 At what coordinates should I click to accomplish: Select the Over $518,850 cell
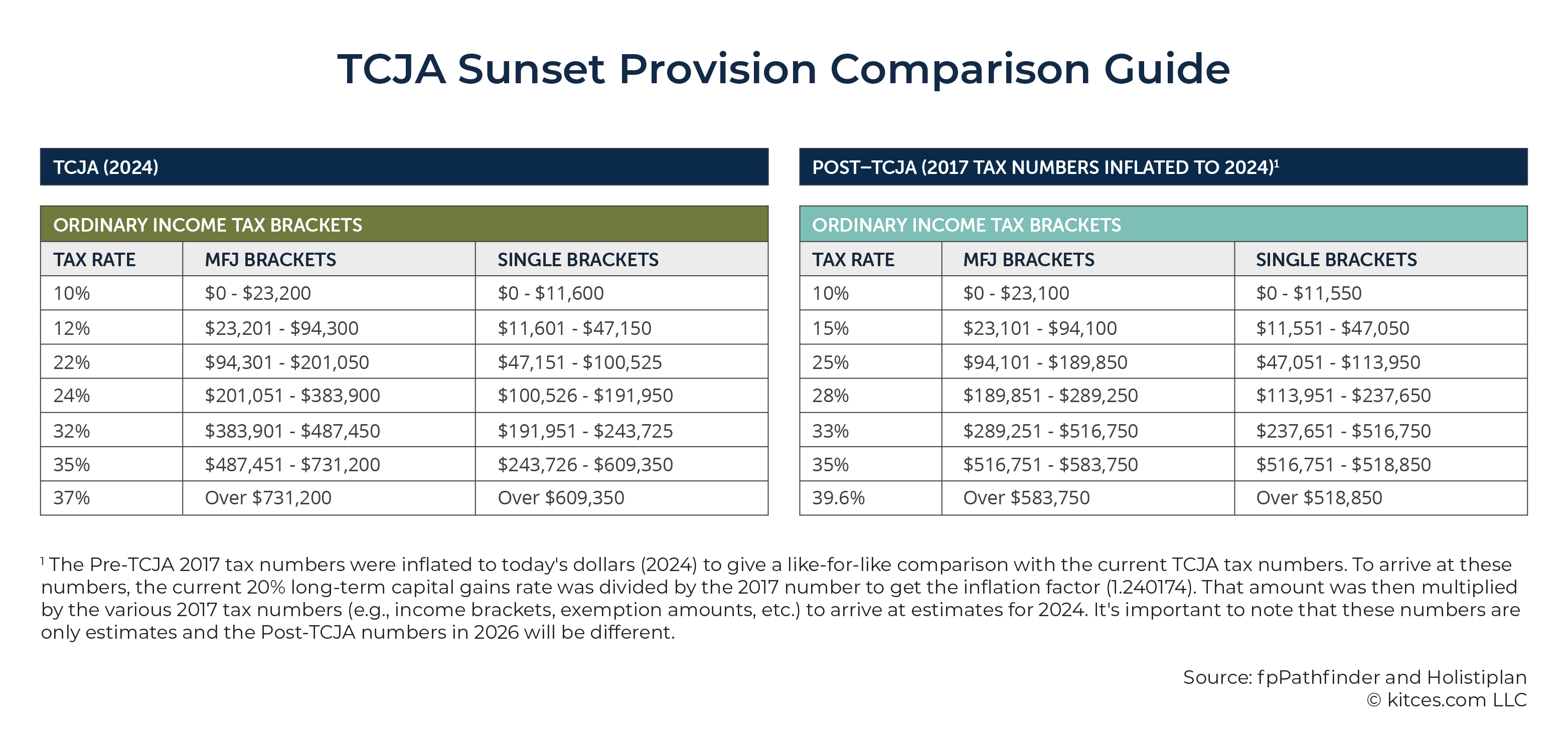point(1380,498)
